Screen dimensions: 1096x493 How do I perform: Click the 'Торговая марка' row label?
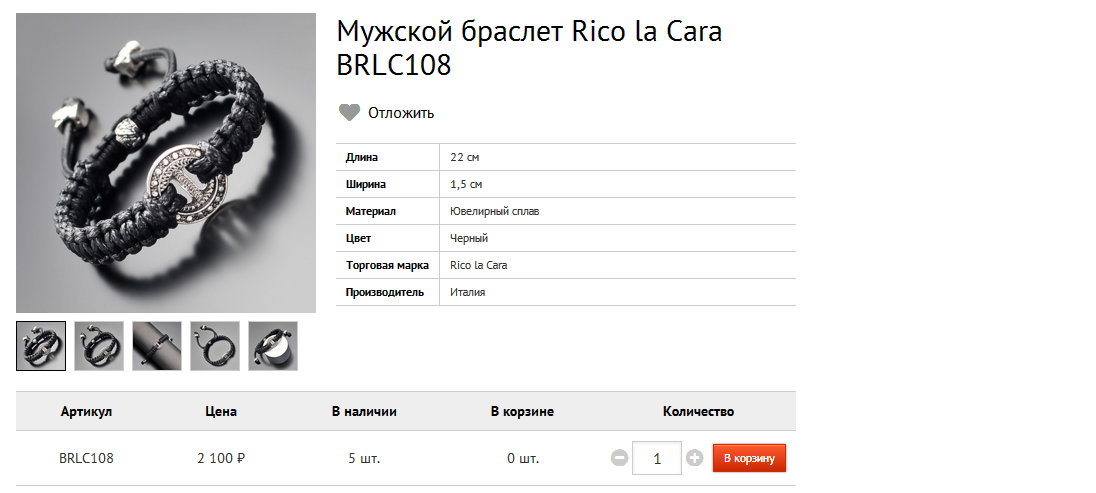pyautogui.click(x=387, y=266)
